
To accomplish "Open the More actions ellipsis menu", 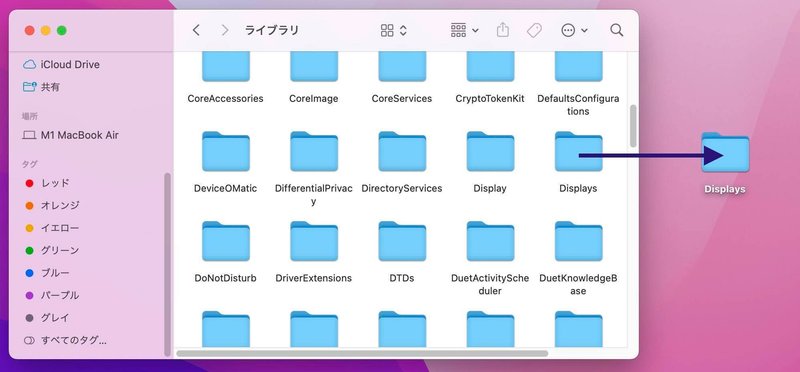I will [x=574, y=31].
